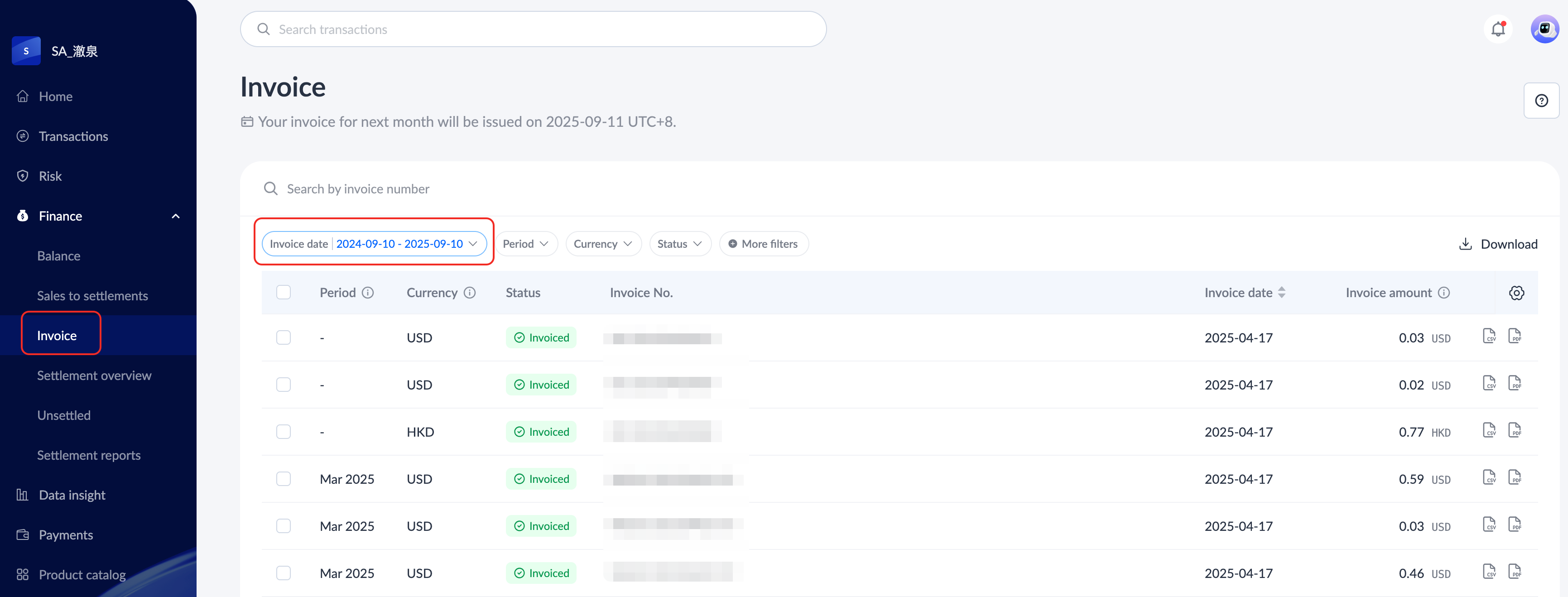The height and width of the screenshot is (597, 1568).
Task: Toggle the select-all header checkbox
Action: pos(284,293)
